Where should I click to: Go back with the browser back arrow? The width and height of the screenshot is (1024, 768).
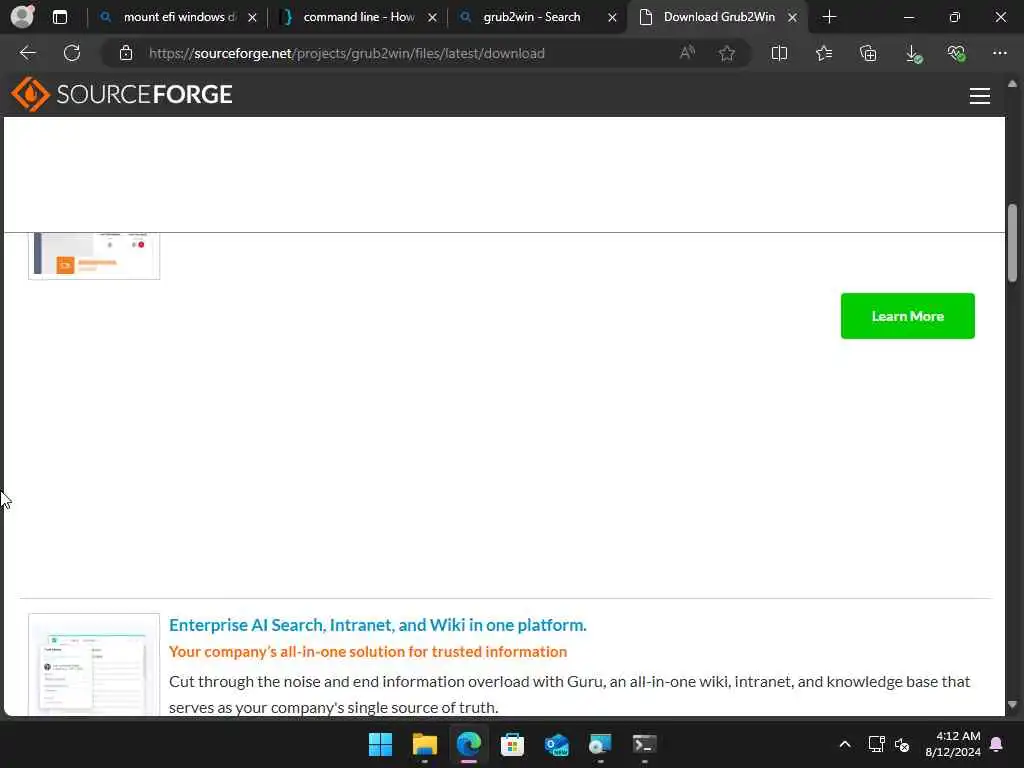[27, 53]
